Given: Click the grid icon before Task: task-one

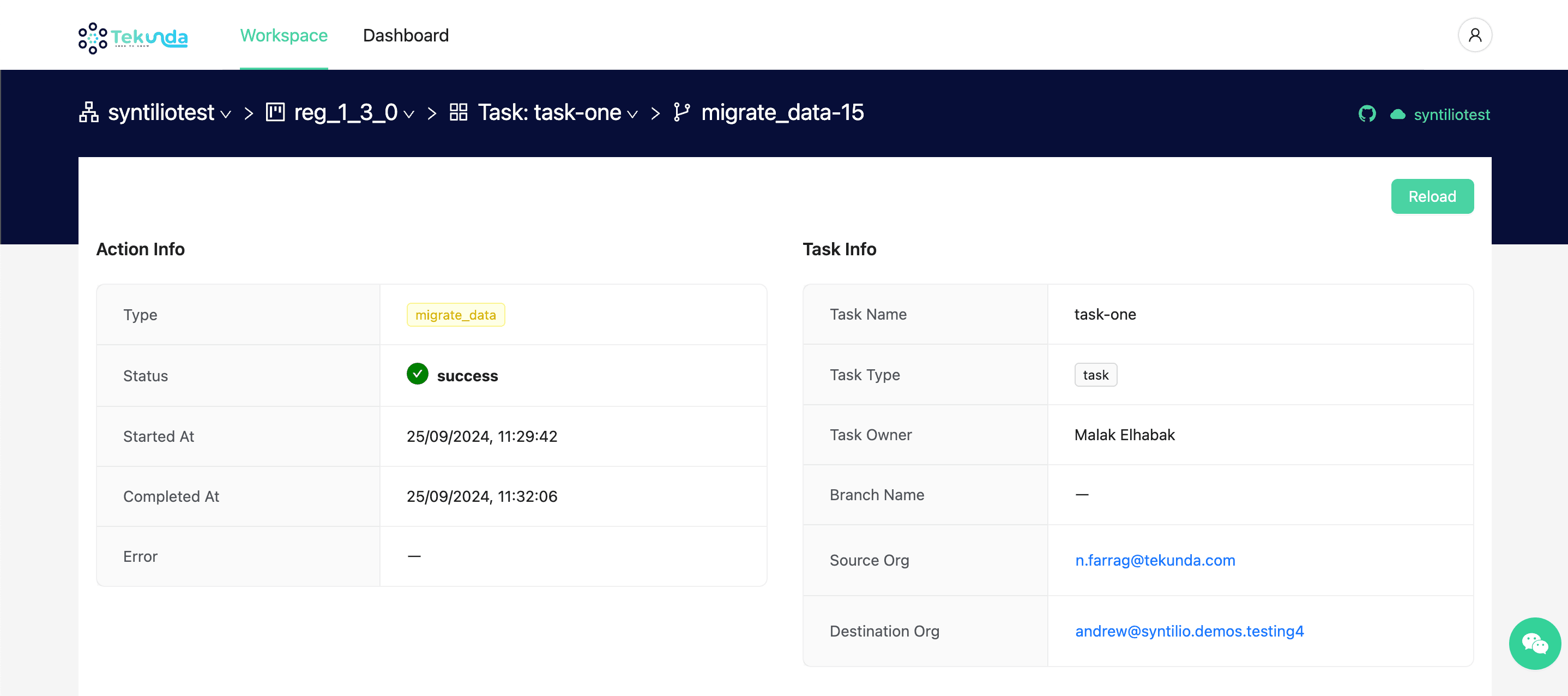Looking at the screenshot, I should tap(459, 112).
